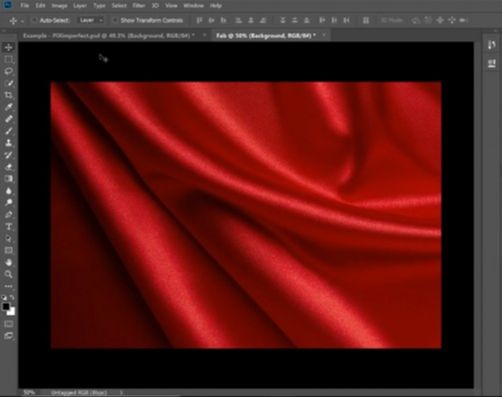
Task: Select the Pen tool
Action: 9,215
